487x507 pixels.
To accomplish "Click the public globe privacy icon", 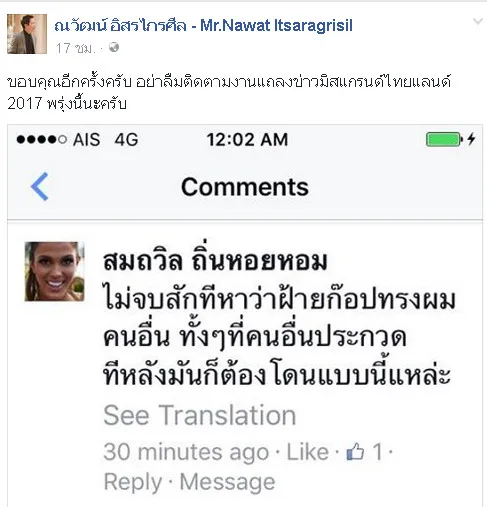I will point(114,47).
